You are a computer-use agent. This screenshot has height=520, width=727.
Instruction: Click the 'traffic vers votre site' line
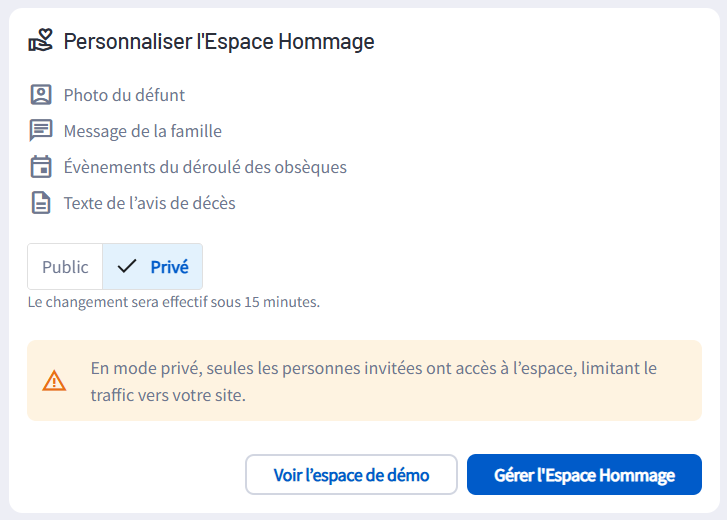[x=167, y=395]
